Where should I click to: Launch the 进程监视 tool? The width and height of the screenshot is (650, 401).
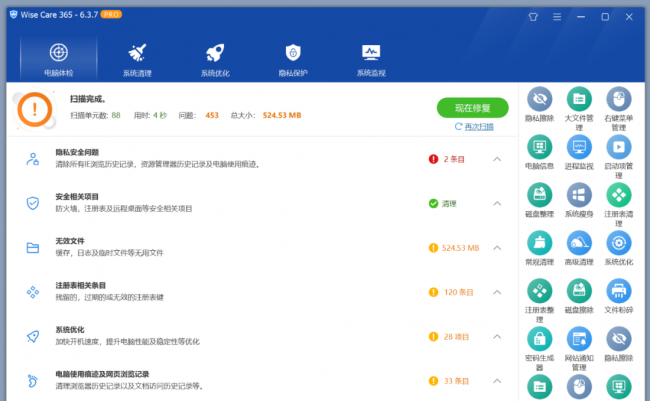579,153
